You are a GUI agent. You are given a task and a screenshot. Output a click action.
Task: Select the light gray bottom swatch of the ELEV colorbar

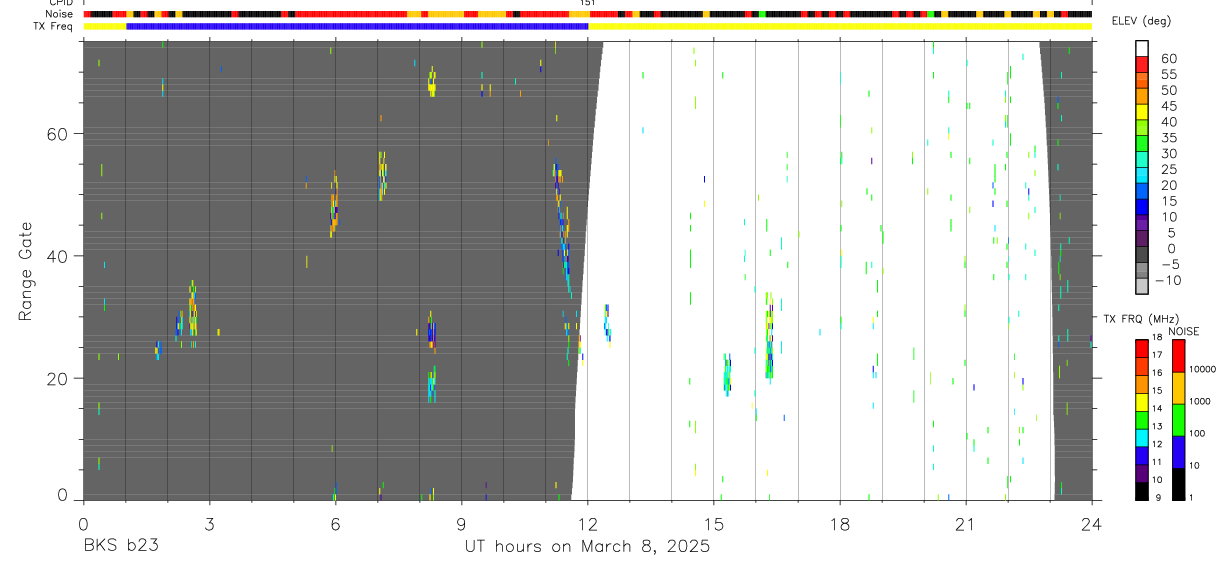1142,287
